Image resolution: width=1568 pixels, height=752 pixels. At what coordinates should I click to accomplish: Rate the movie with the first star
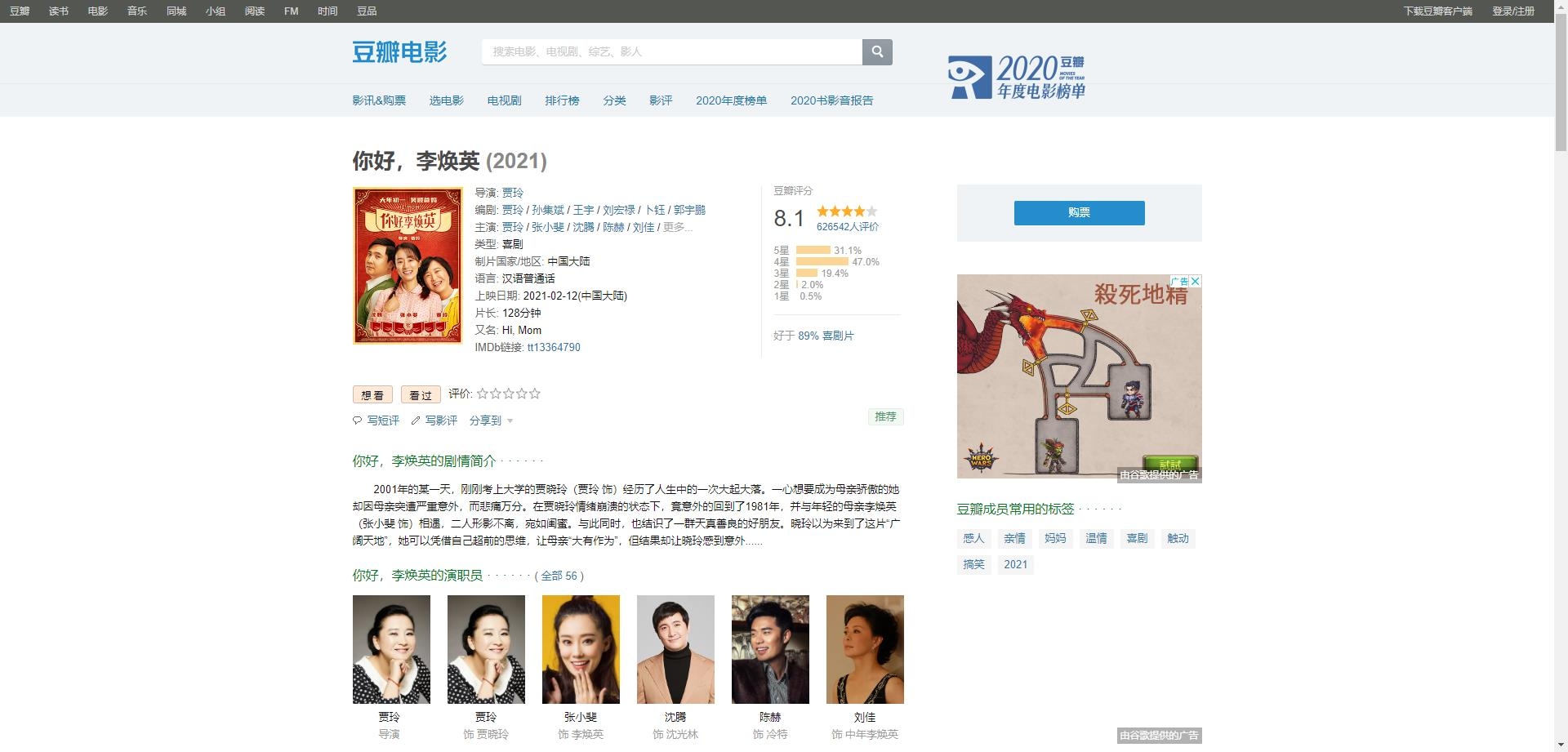click(x=483, y=394)
